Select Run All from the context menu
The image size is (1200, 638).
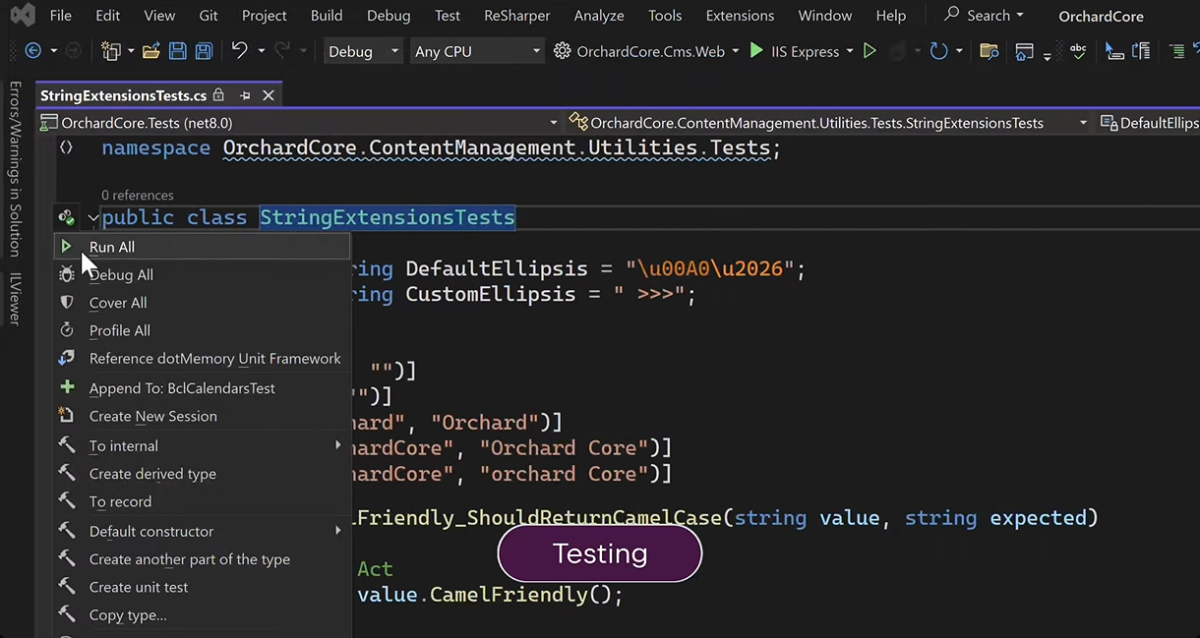tap(112, 247)
